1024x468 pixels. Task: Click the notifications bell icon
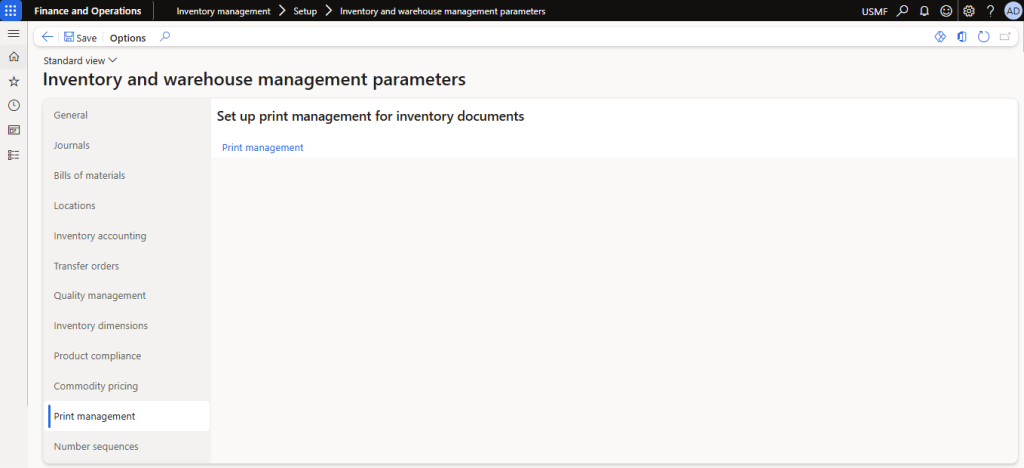click(x=924, y=11)
